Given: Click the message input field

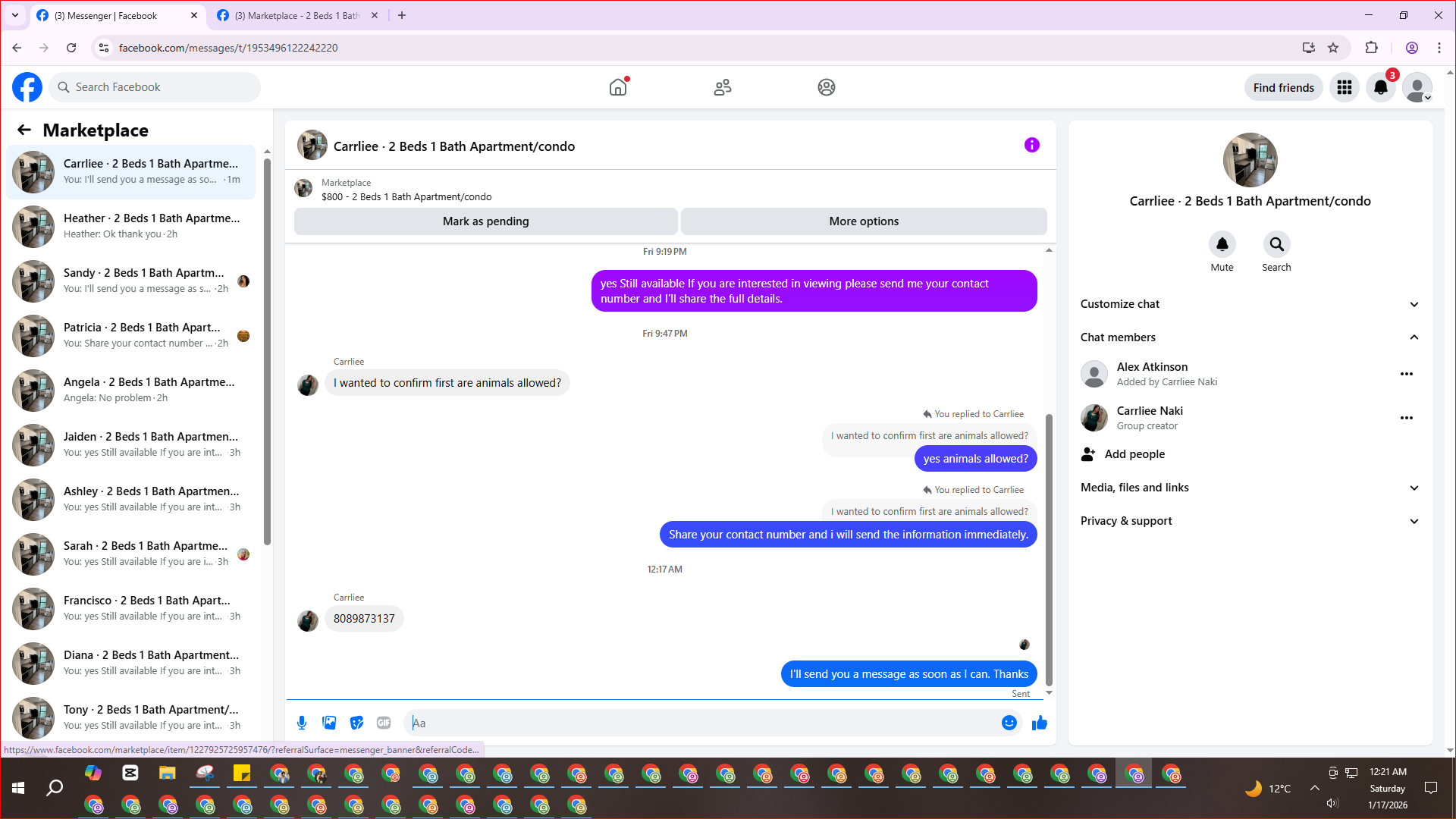Looking at the screenshot, I should (701, 723).
